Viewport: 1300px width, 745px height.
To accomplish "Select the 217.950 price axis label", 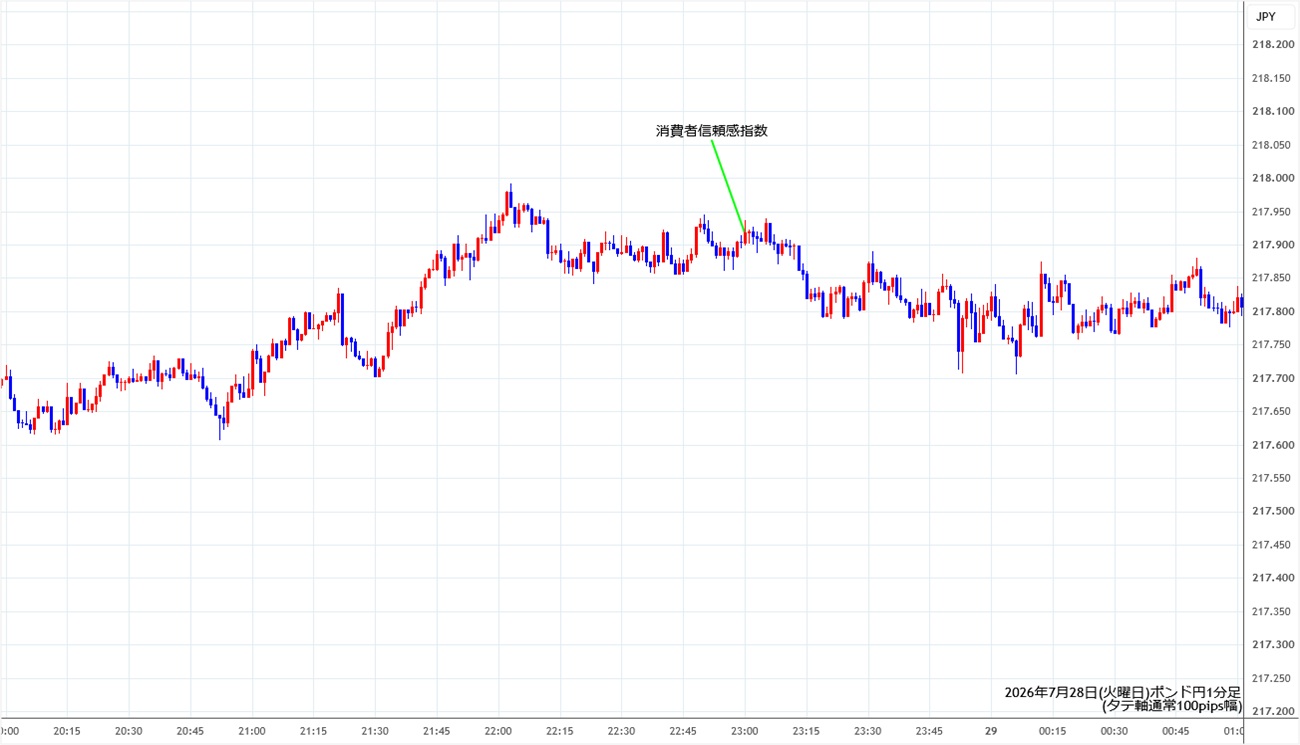I will [x=1270, y=211].
